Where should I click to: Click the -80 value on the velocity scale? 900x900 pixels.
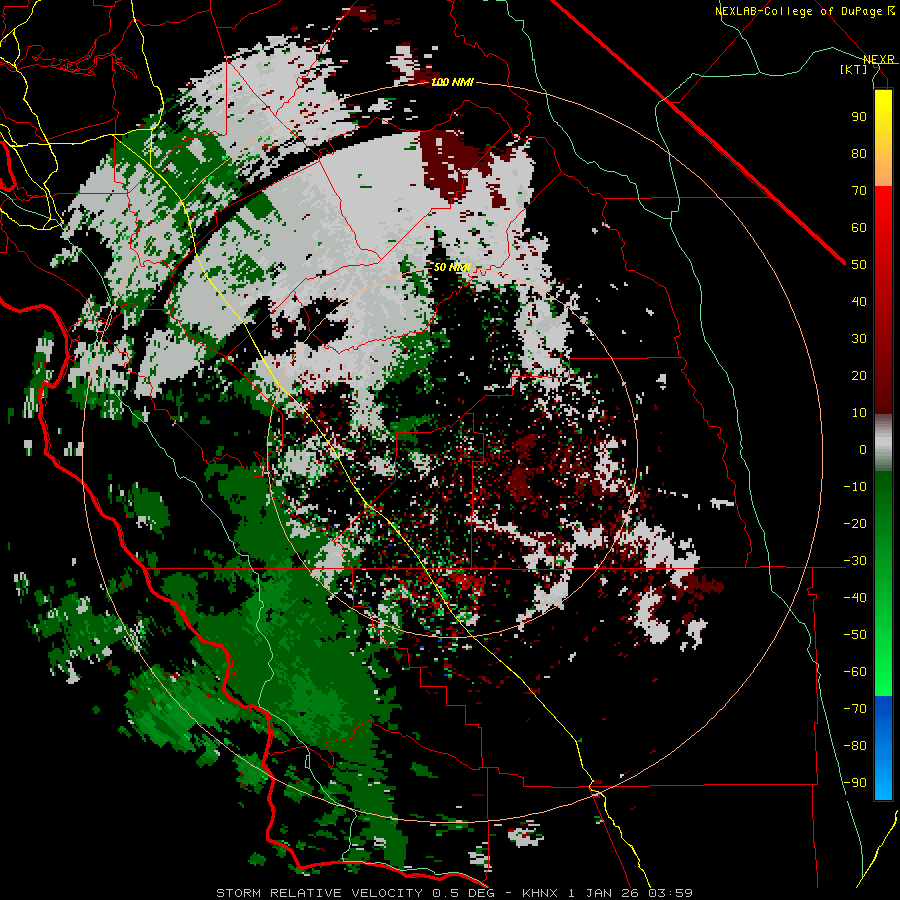[x=855, y=746]
